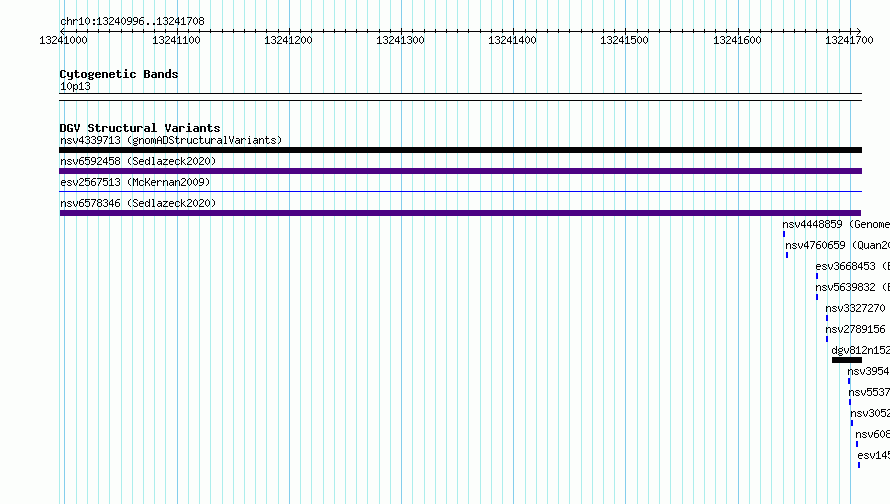Image resolution: width=890 pixels, height=504 pixels.
Task: Open the nsv3052 variant label
Action: (870, 413)
